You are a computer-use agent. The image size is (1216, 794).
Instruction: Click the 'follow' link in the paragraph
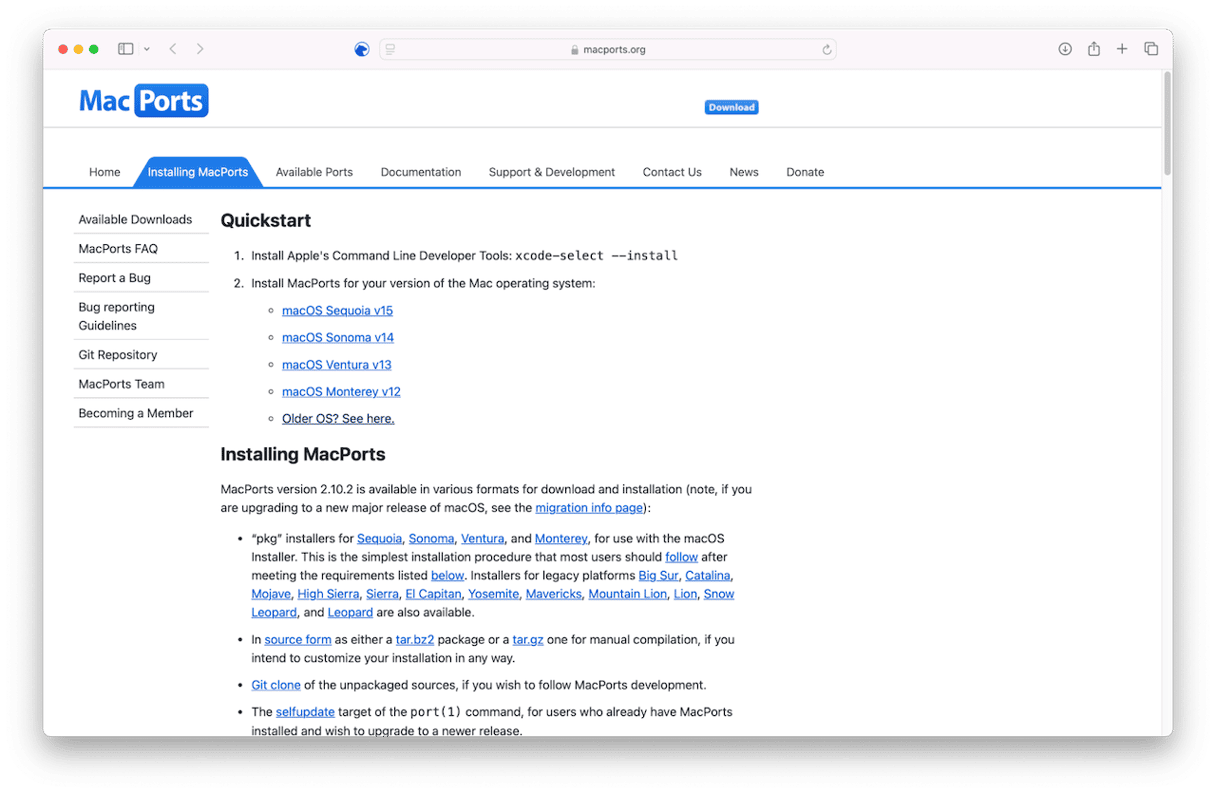682,557
